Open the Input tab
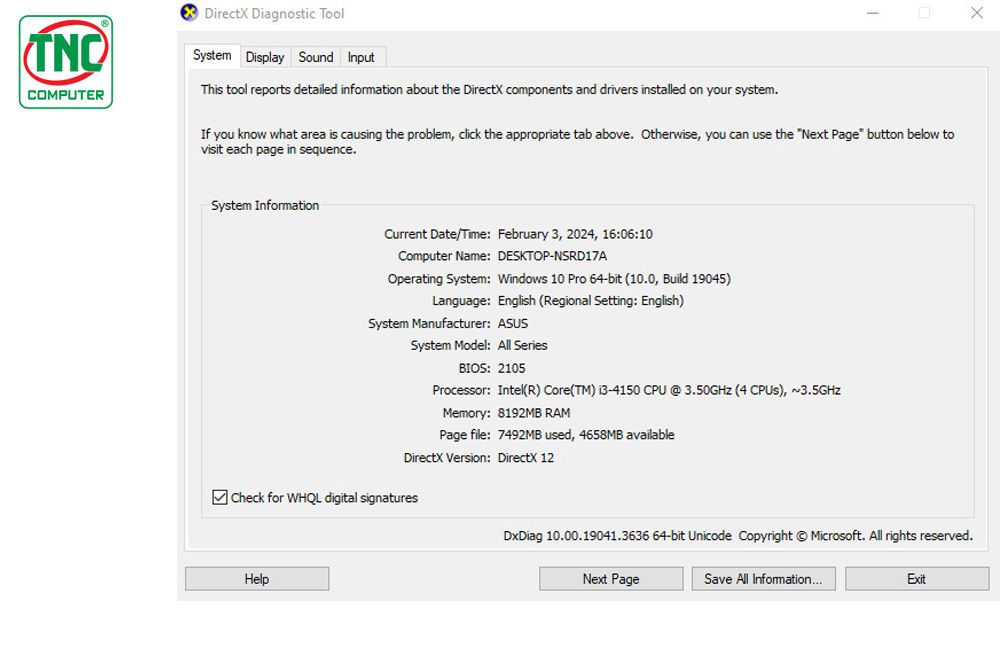The image size is (1000, 650). point(361,57)
